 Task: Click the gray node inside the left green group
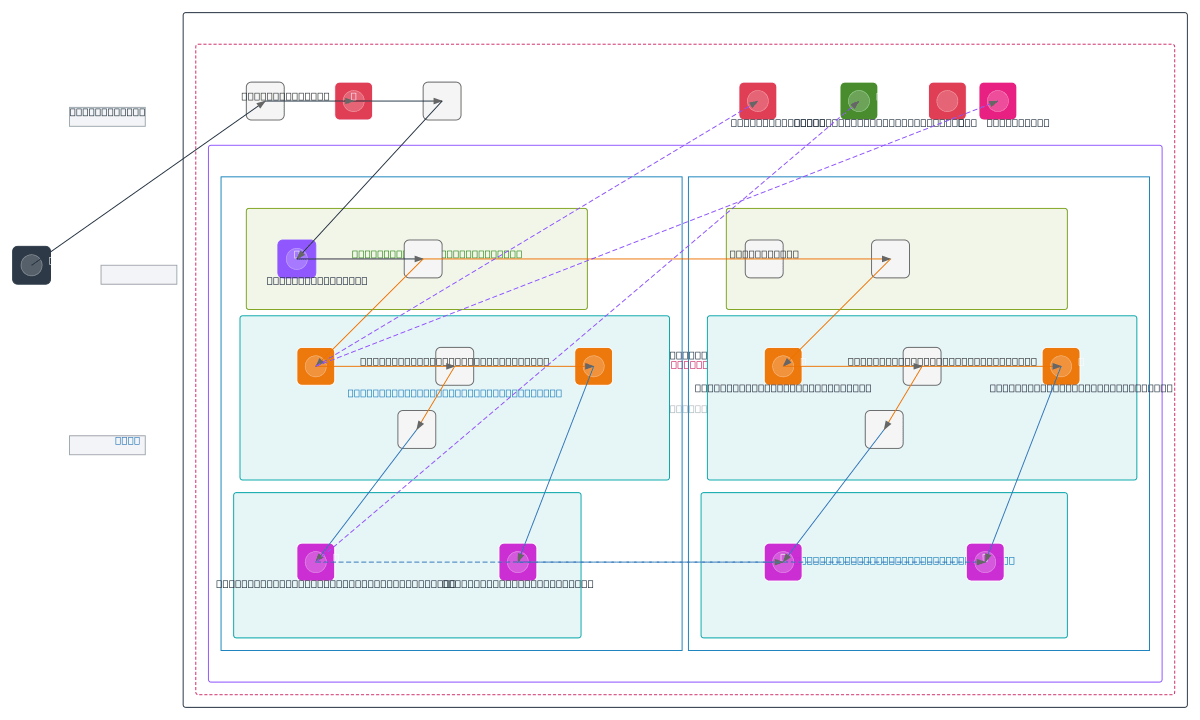[423, 259]
